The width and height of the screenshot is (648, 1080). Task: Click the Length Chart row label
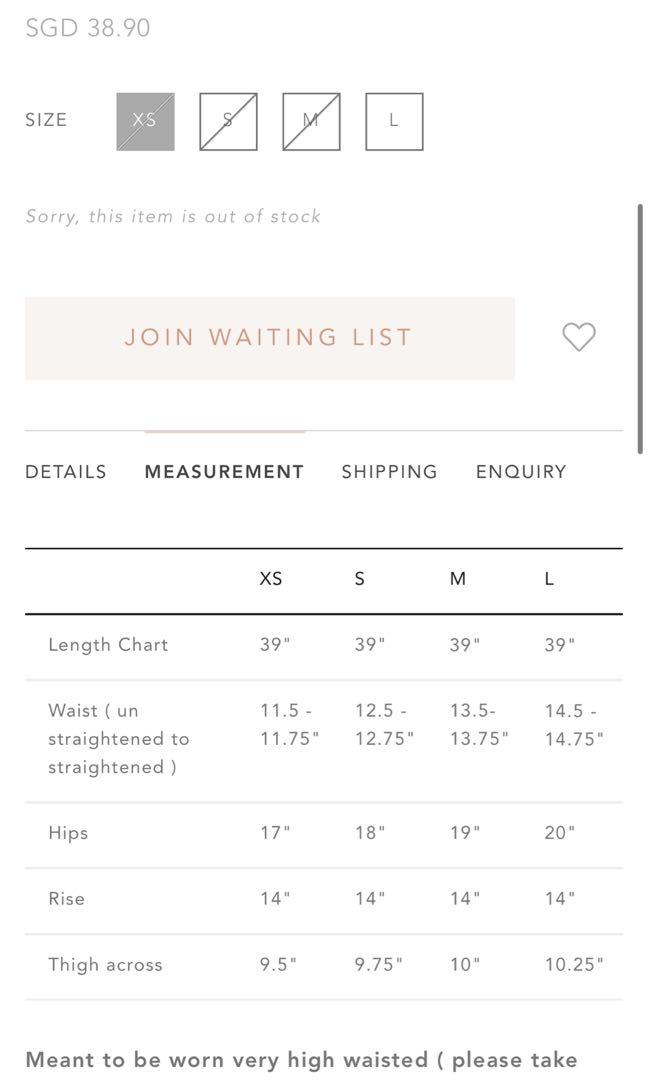coord(108,645)
